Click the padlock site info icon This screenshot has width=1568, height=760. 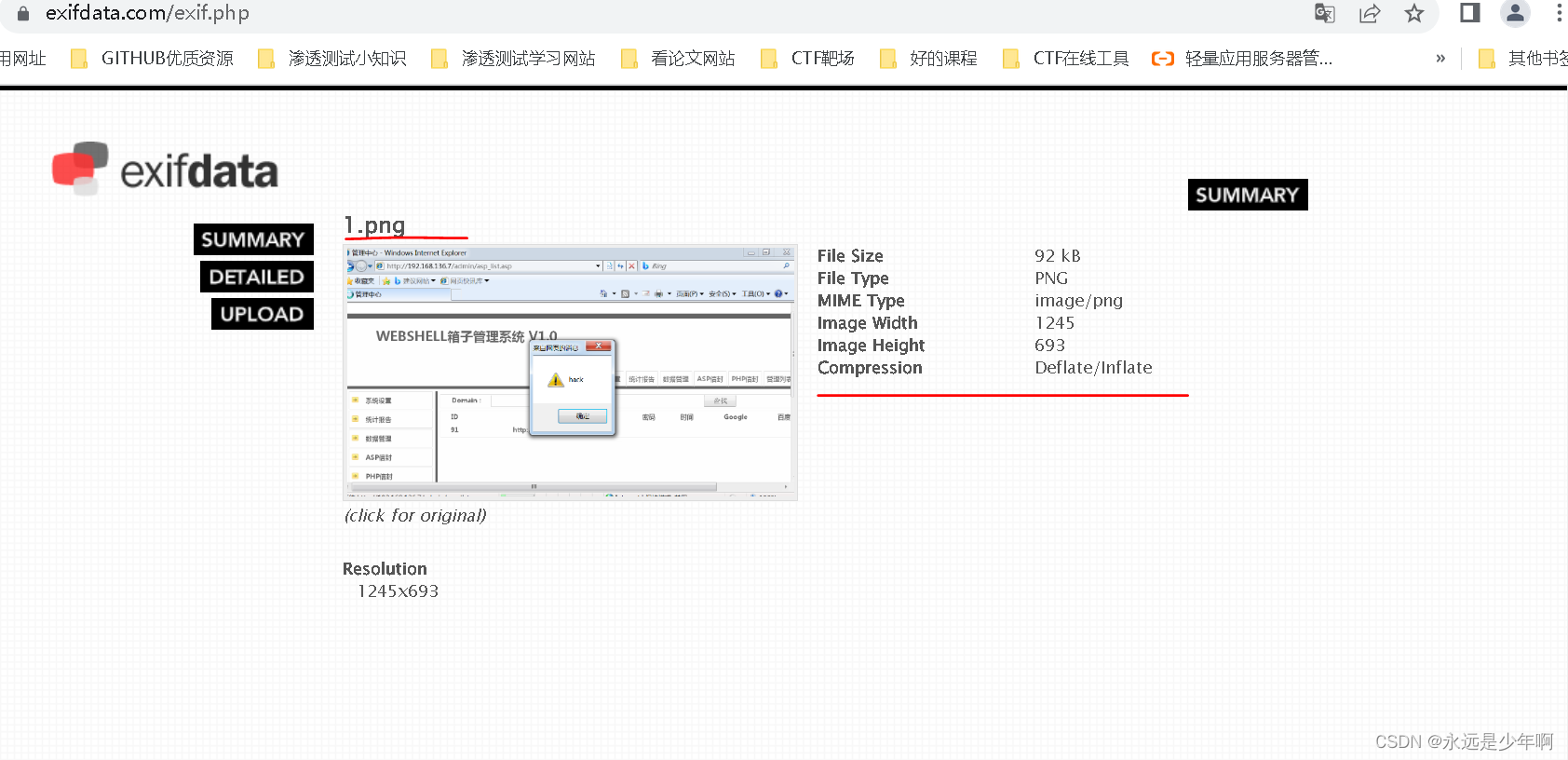pos(23,13)
